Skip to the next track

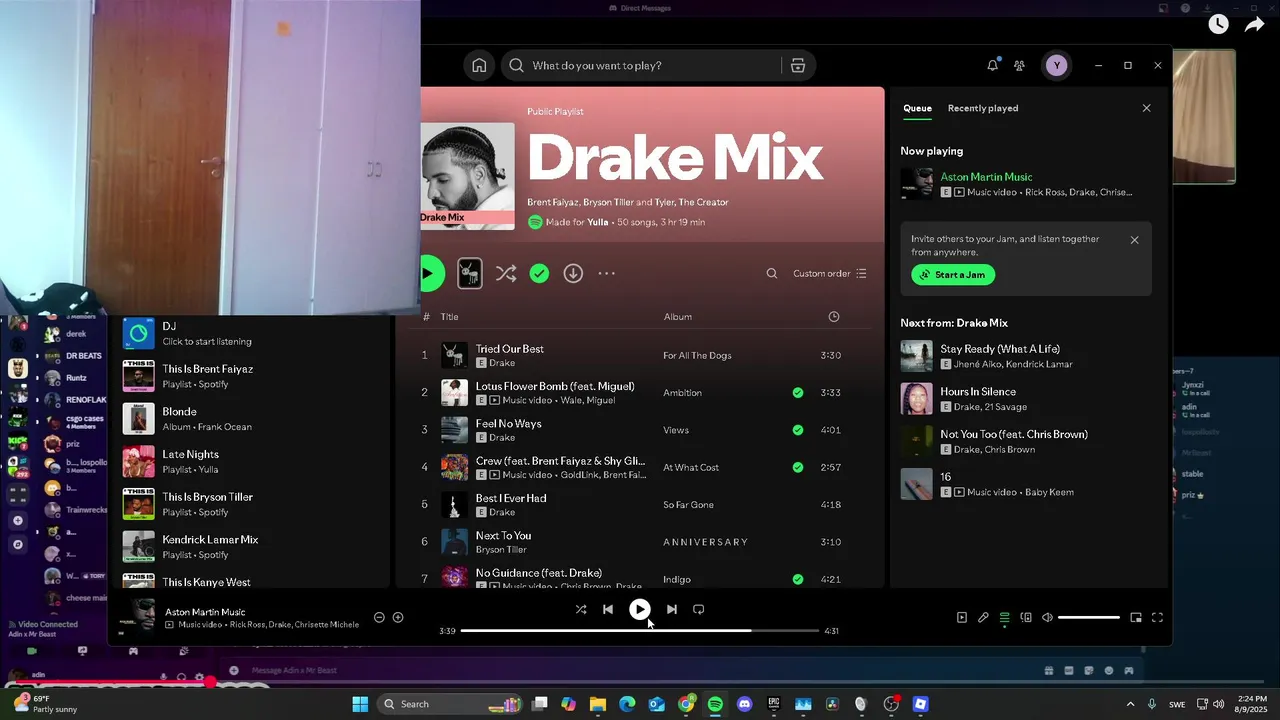coord(672,609)
